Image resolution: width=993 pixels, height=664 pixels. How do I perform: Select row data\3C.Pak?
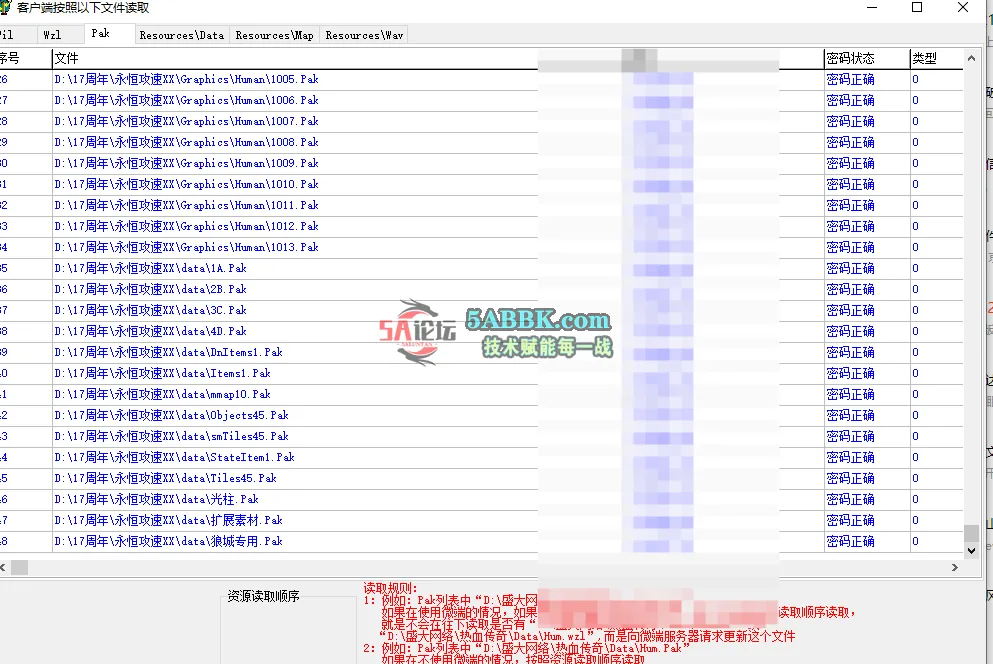coord(481,310)
